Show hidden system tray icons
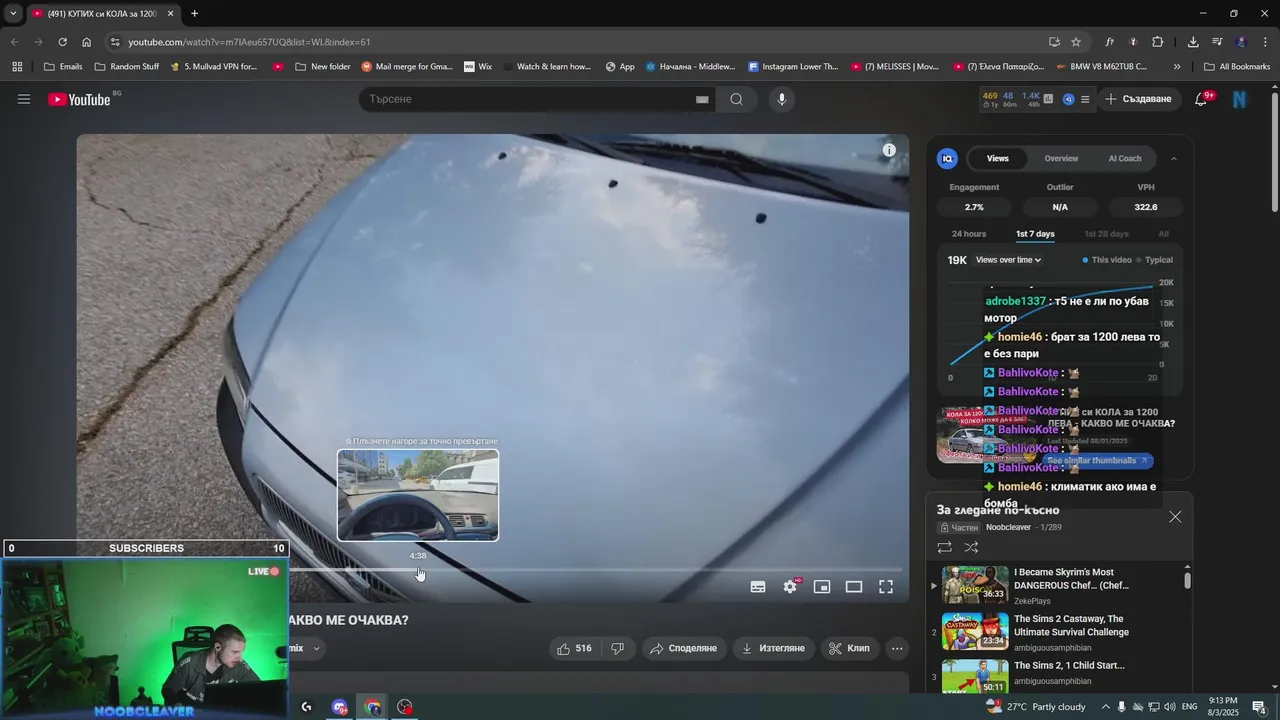 pyautogui.click(x=1105, y=707)
